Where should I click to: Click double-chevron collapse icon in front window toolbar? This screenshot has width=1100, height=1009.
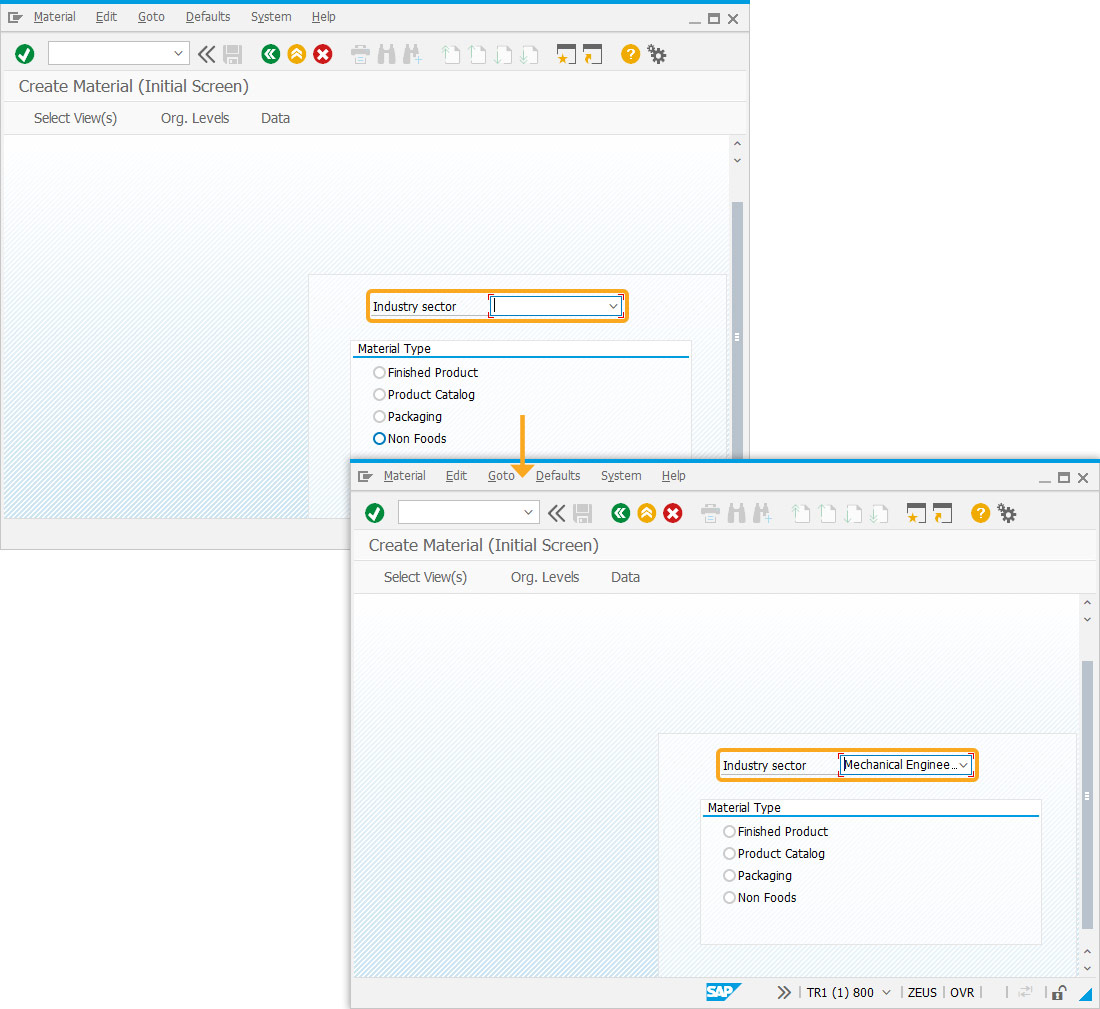(x=556, y=513)
